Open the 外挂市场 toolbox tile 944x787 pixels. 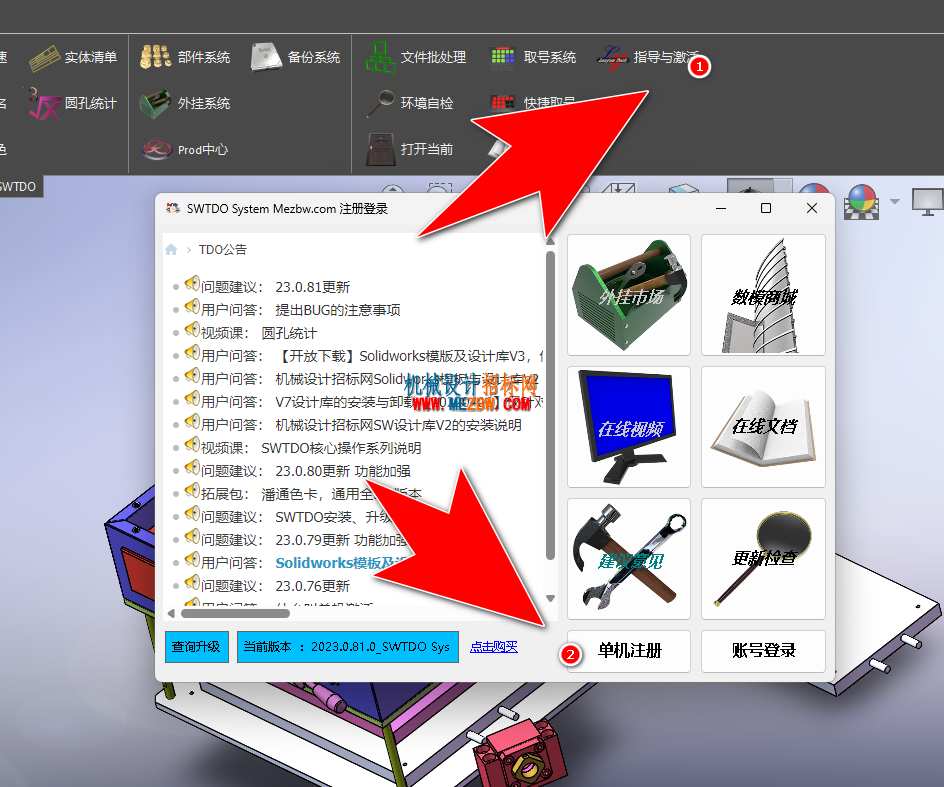(629, 295)
